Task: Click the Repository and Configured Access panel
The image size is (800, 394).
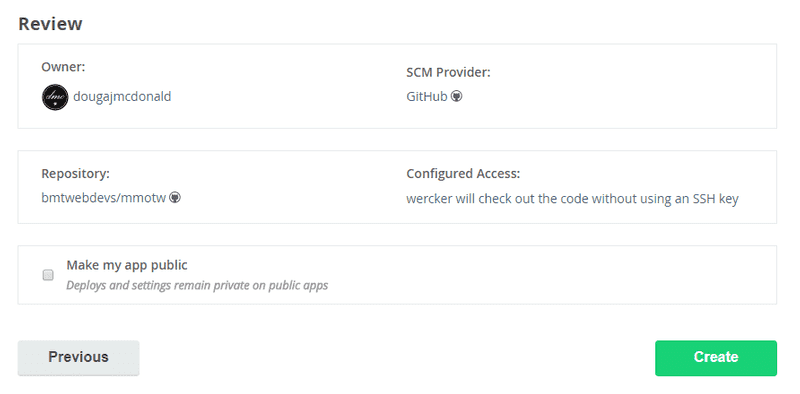Action: 397,187
